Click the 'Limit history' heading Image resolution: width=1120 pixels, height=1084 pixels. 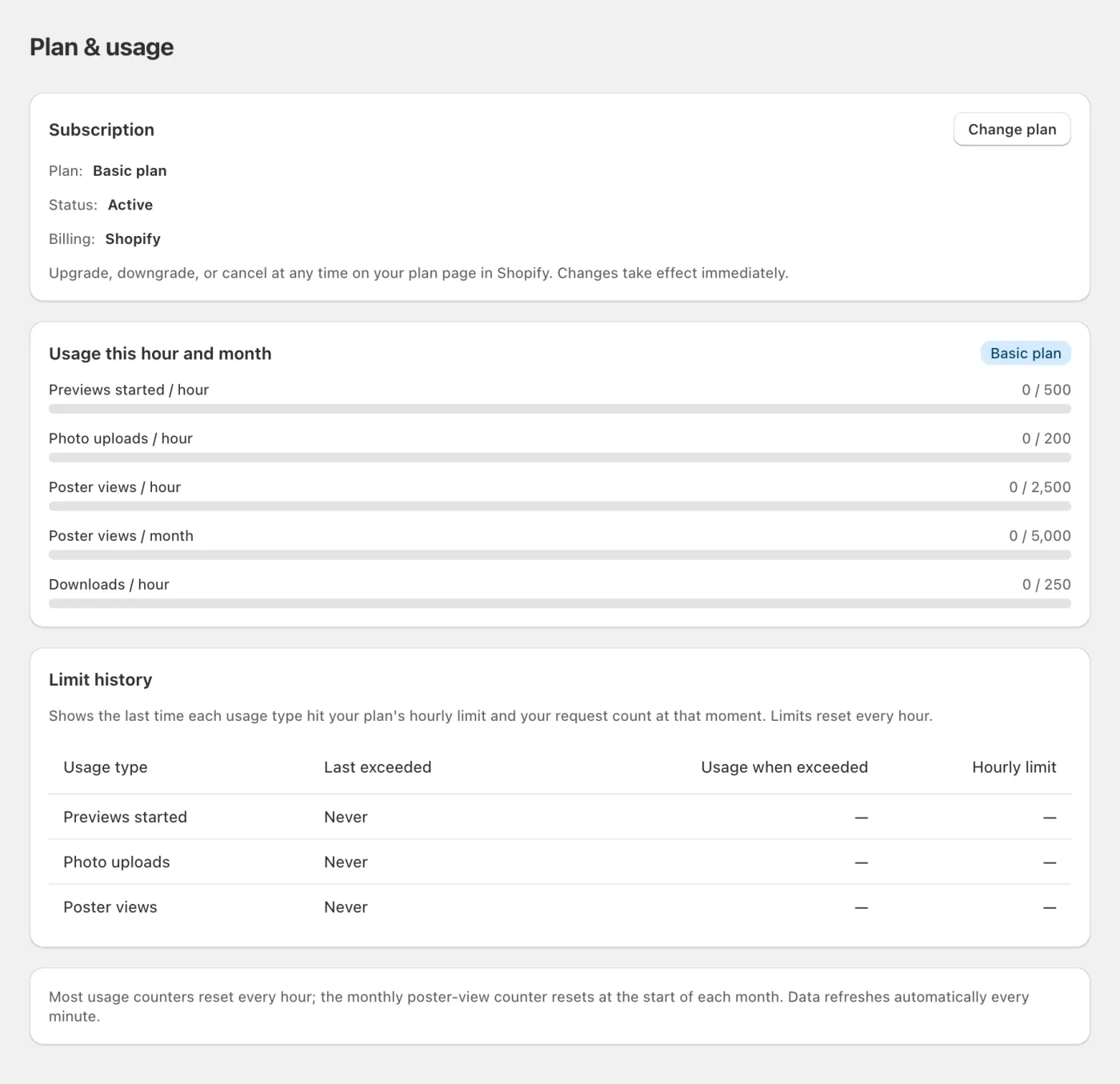pyautogui.click(x=101, y=680)
